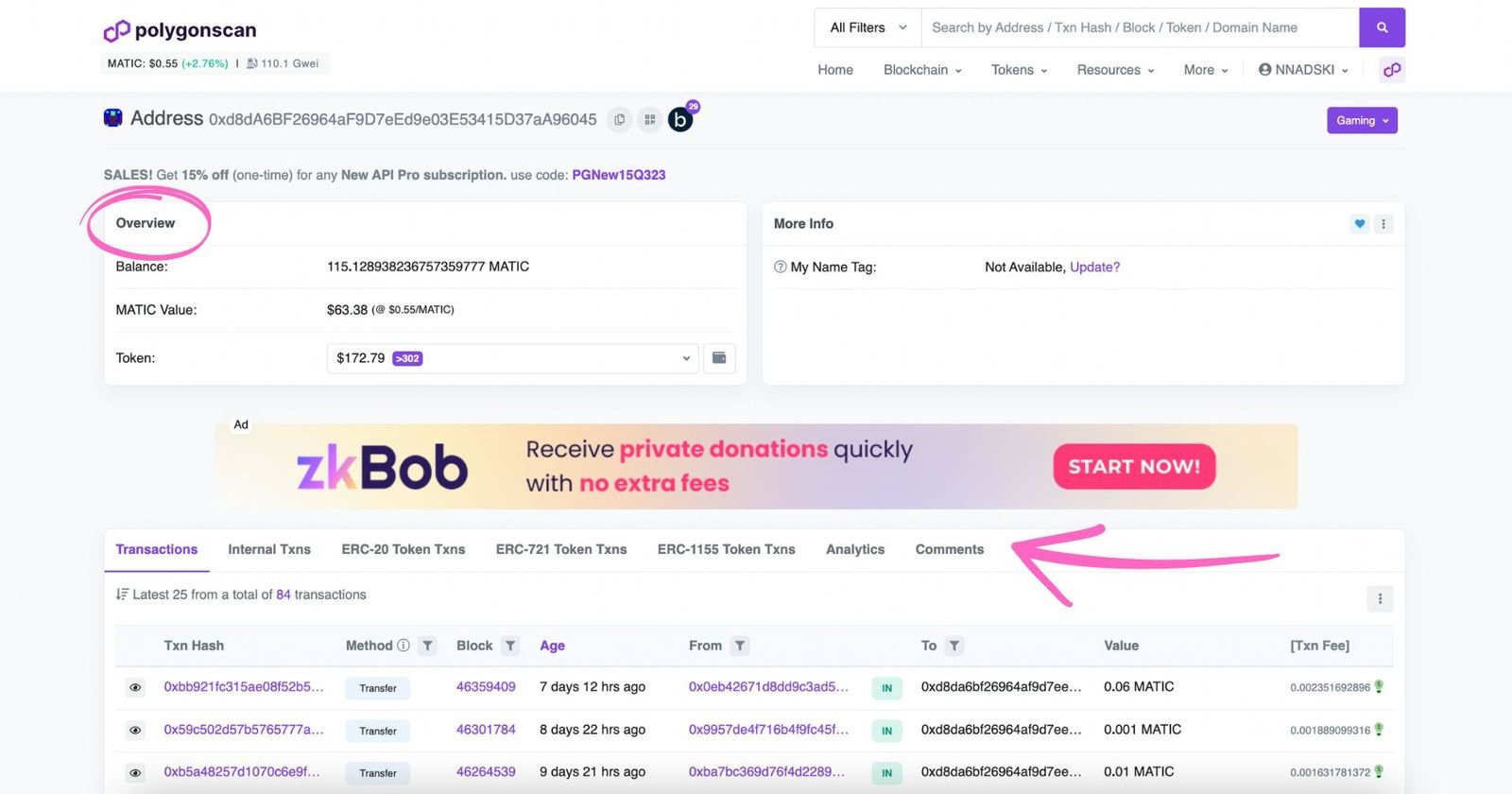This screenshot has width=1512, height=794.
Task: Click the address search input field
Action: (x=1139, y=27)
